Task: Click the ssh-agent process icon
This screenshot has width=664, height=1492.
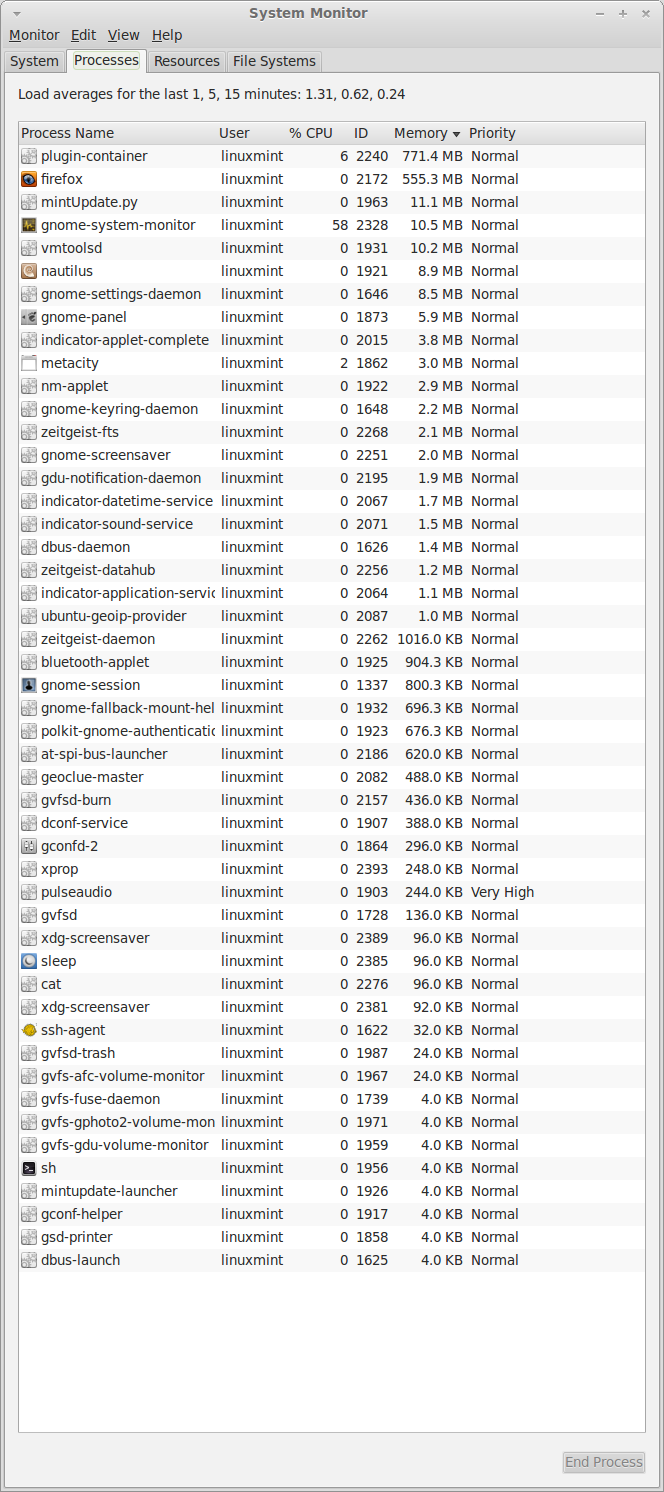Action: (x=29, y=1031)
